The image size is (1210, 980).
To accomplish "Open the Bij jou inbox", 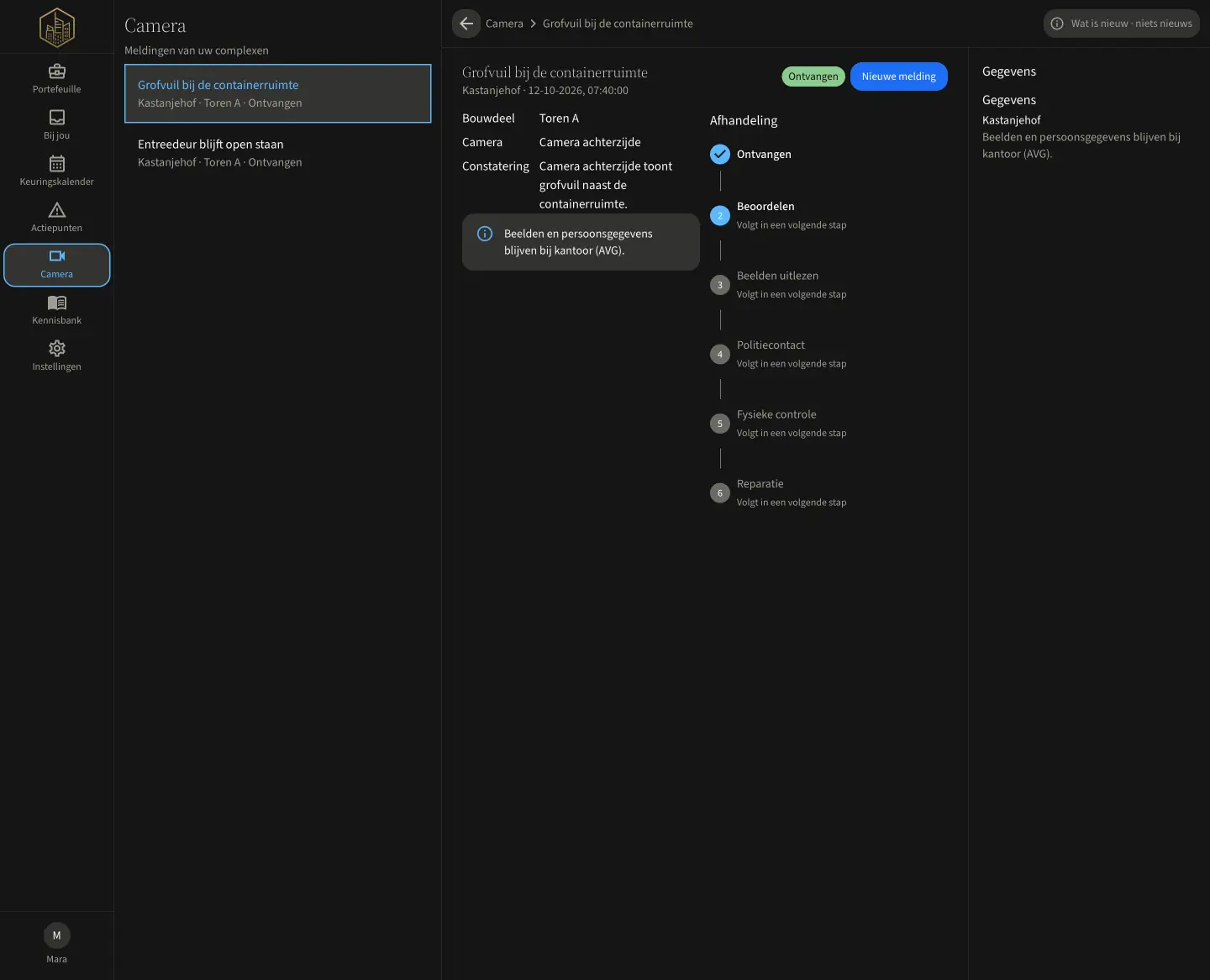I will pos(57,125).
